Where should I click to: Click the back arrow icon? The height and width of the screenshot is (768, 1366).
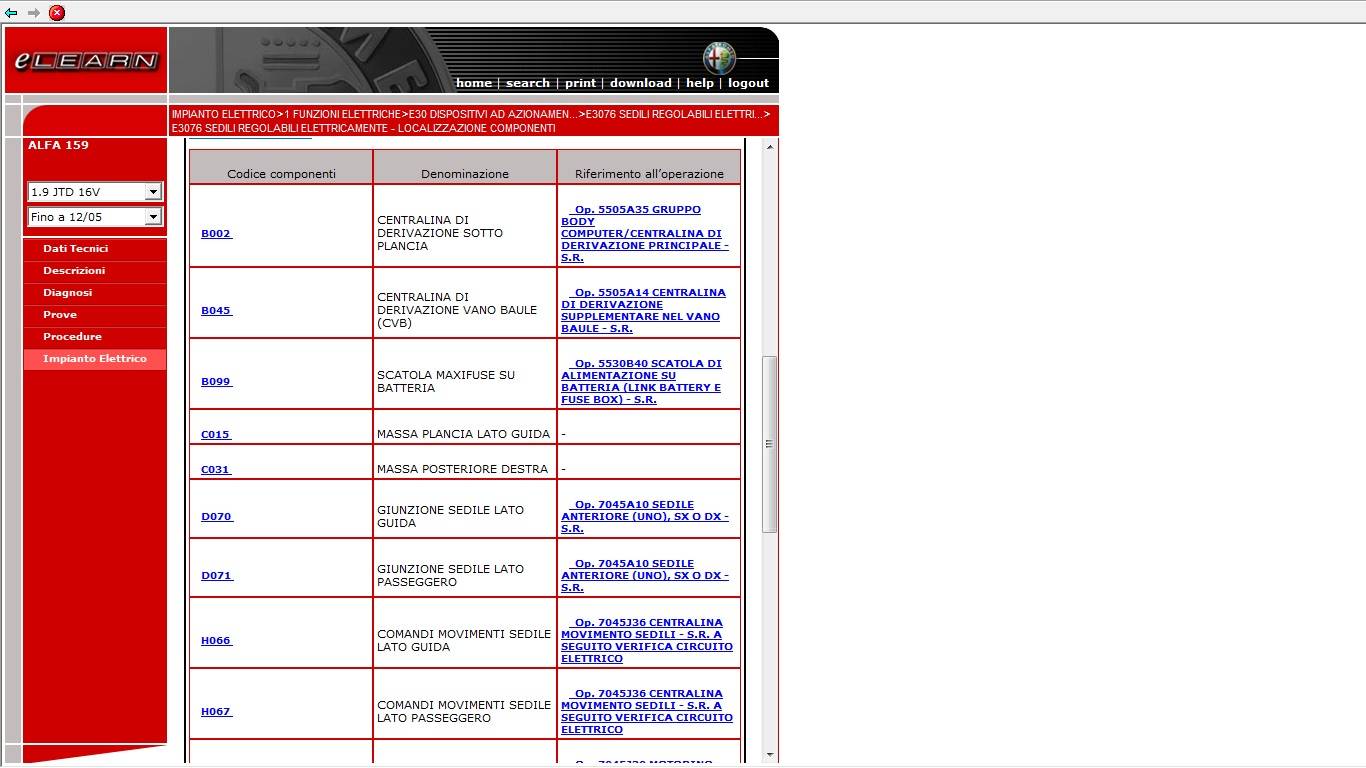click(x=11, y=13)
